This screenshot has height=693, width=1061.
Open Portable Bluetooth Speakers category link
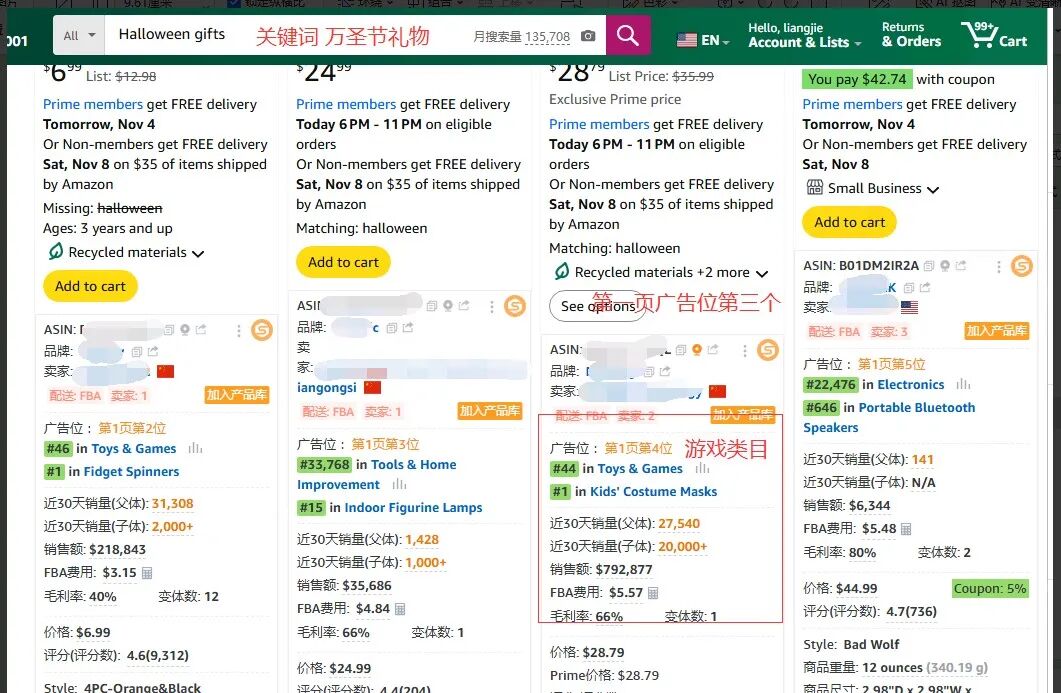click(889, 418)
